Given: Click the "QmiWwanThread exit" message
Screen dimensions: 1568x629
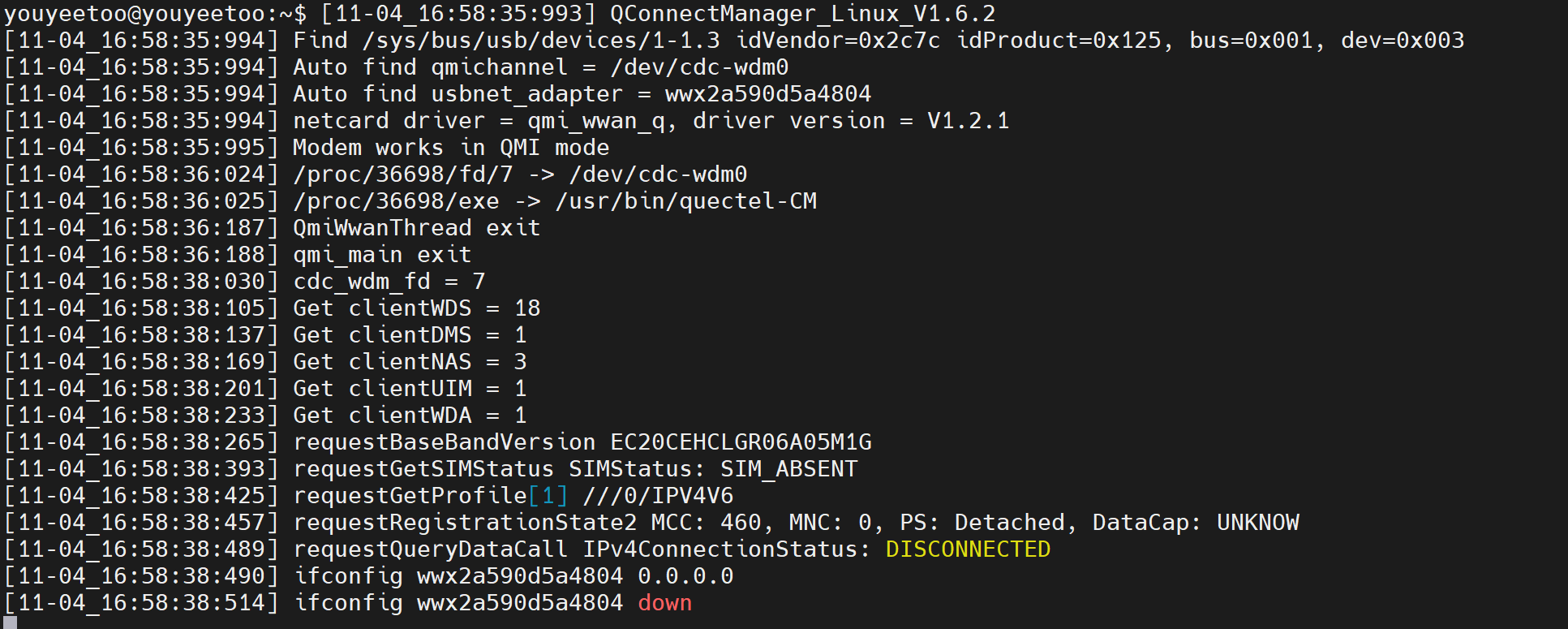Looking at the screenshot, I should click(x=416, y=228).
